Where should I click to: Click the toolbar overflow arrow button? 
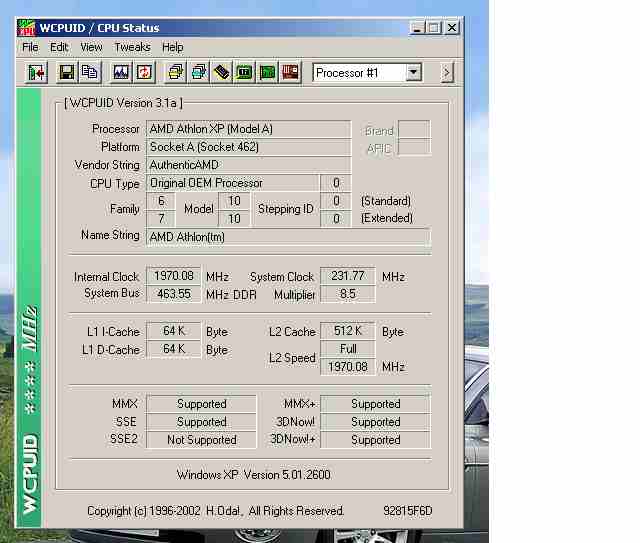(446, 72)
